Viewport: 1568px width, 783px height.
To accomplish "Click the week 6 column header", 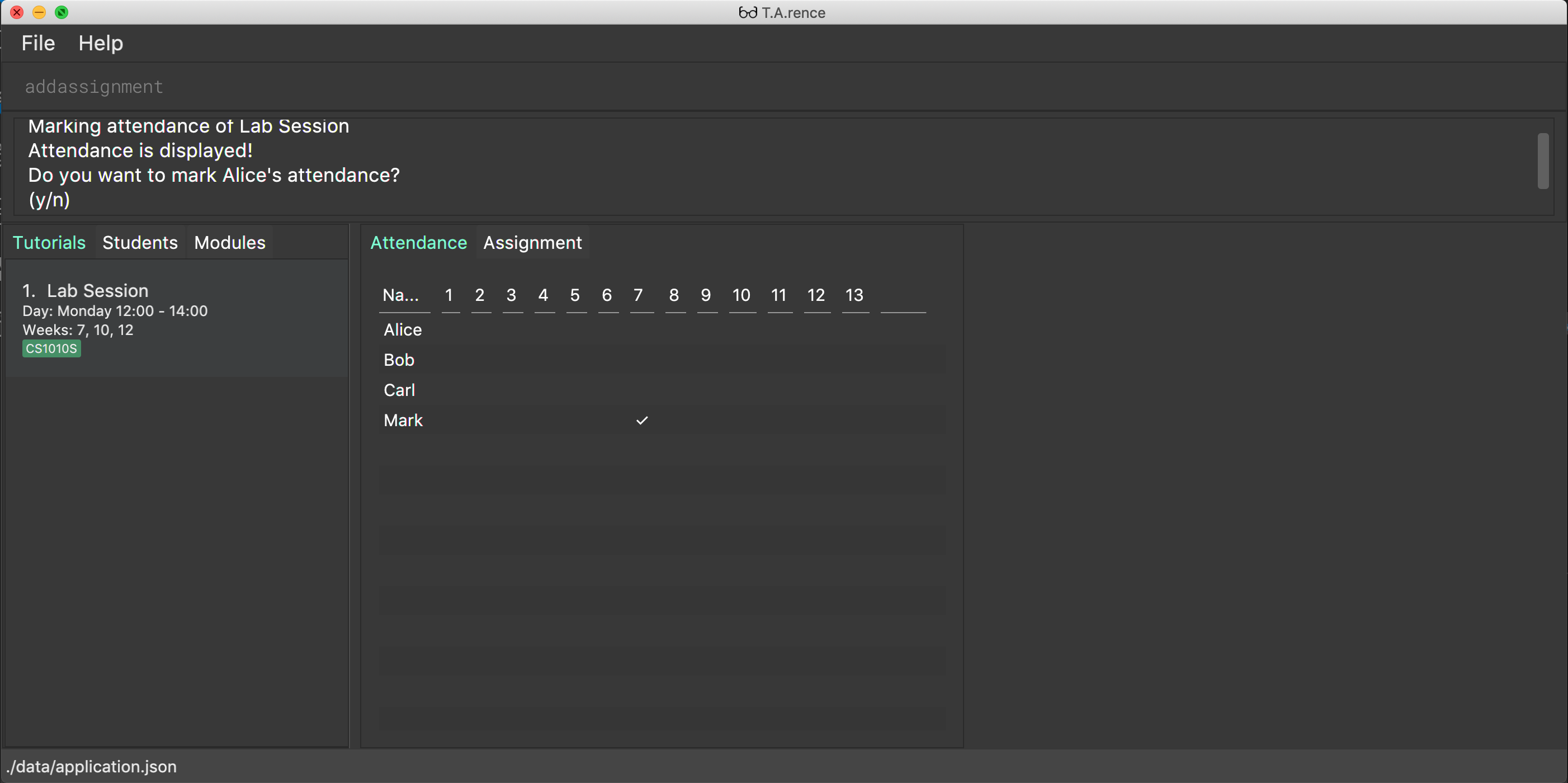I will coord(607,295).
